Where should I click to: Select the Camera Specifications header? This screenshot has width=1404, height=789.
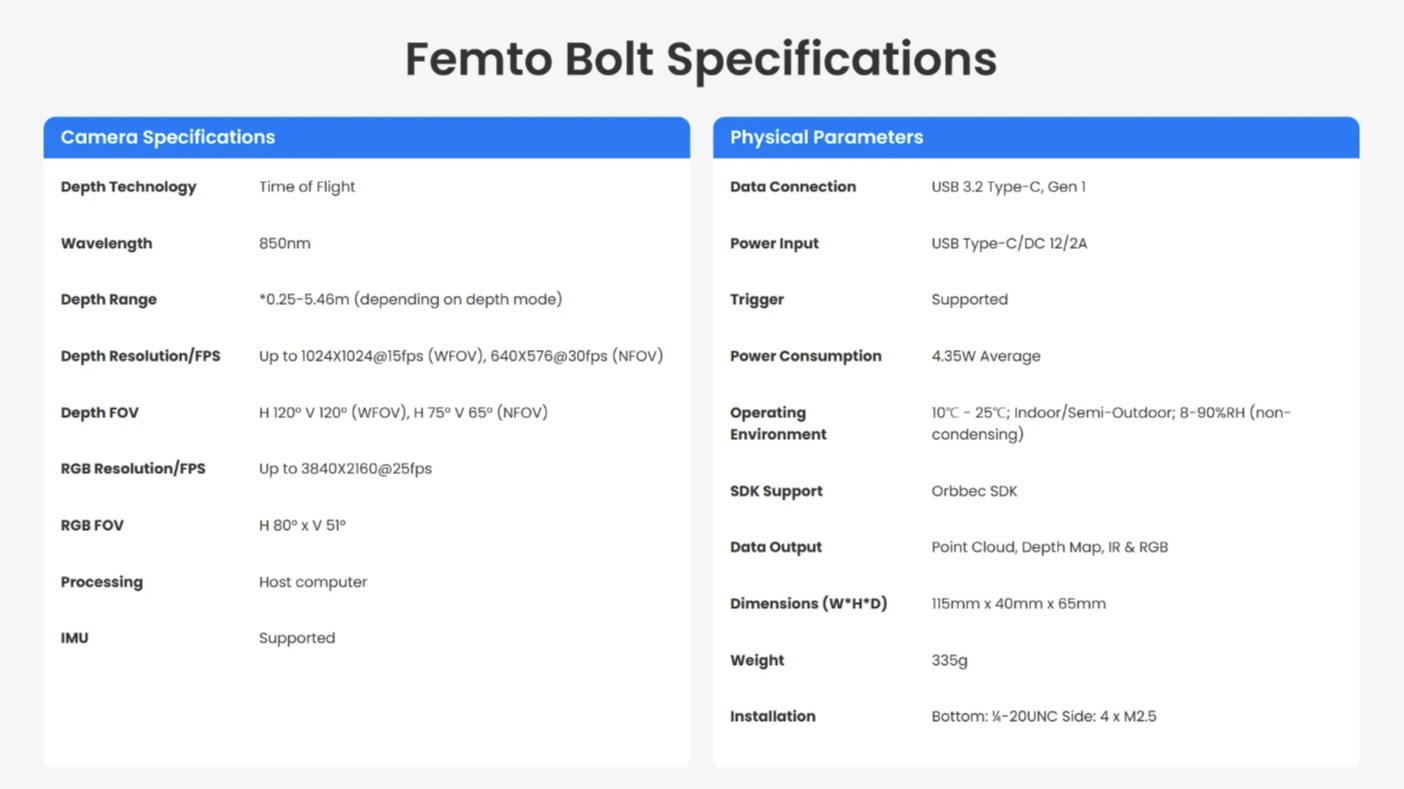[167, 137]
